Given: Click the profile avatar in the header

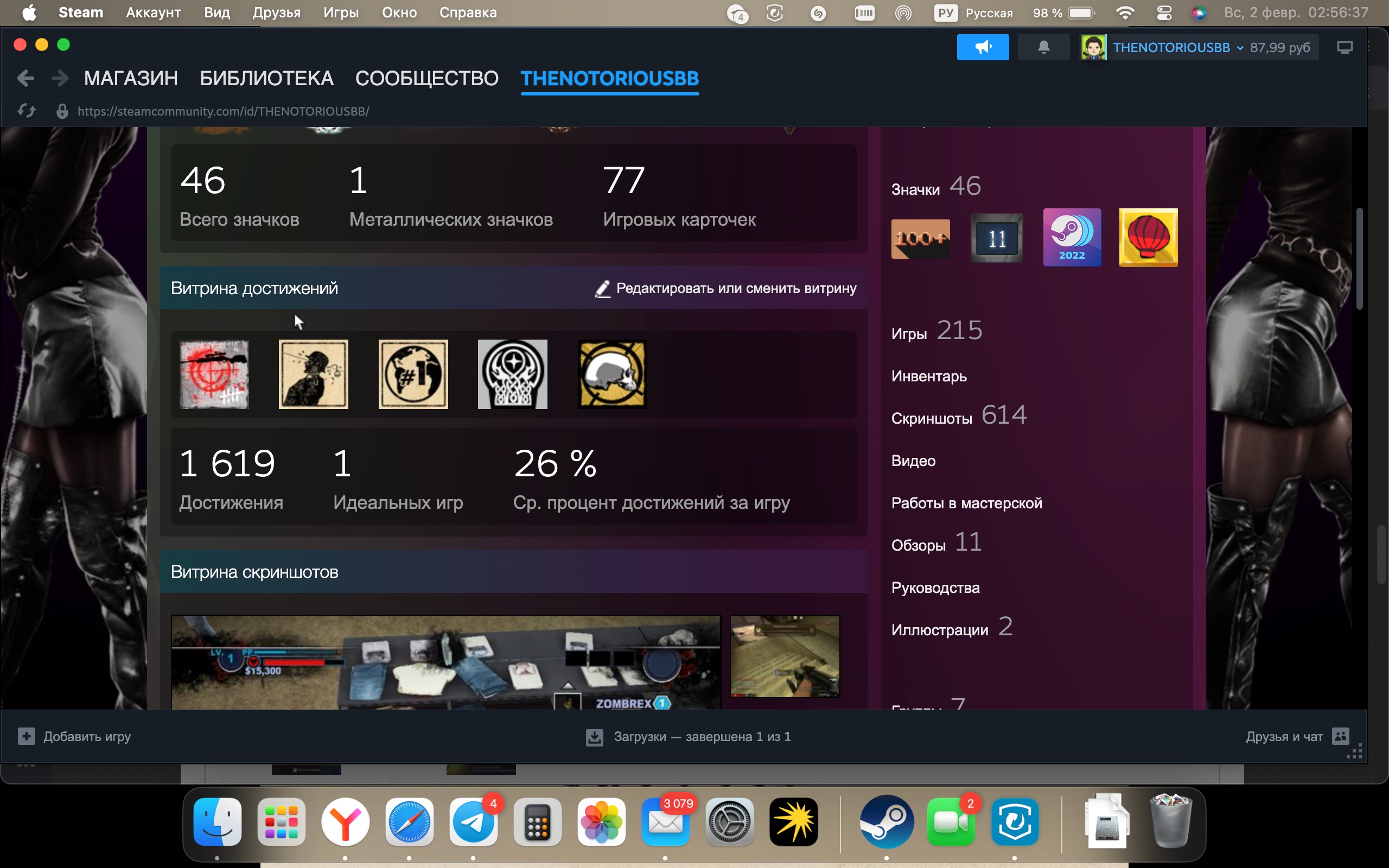Looking at the screenshot, I should (x=1093, y=47).
